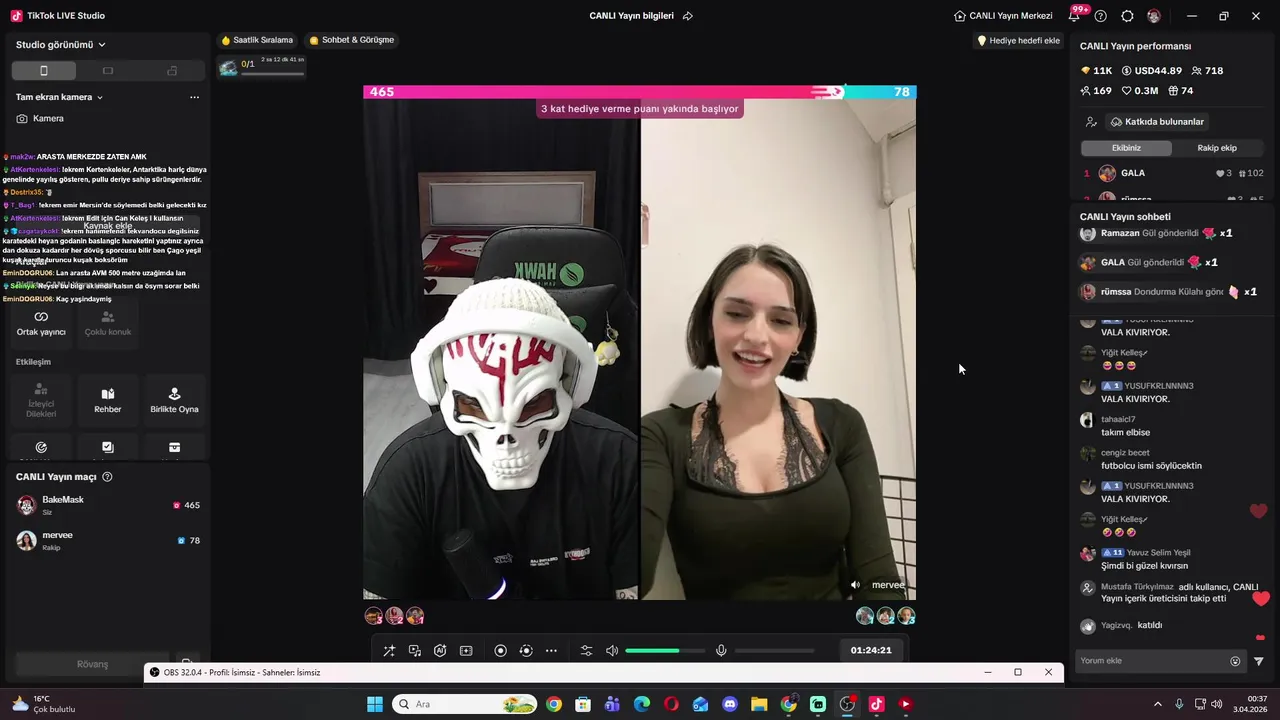The height and width of the screenshot is (720, 1280).
Task: Start recording with the record button
Action: (x=501, y=651)
